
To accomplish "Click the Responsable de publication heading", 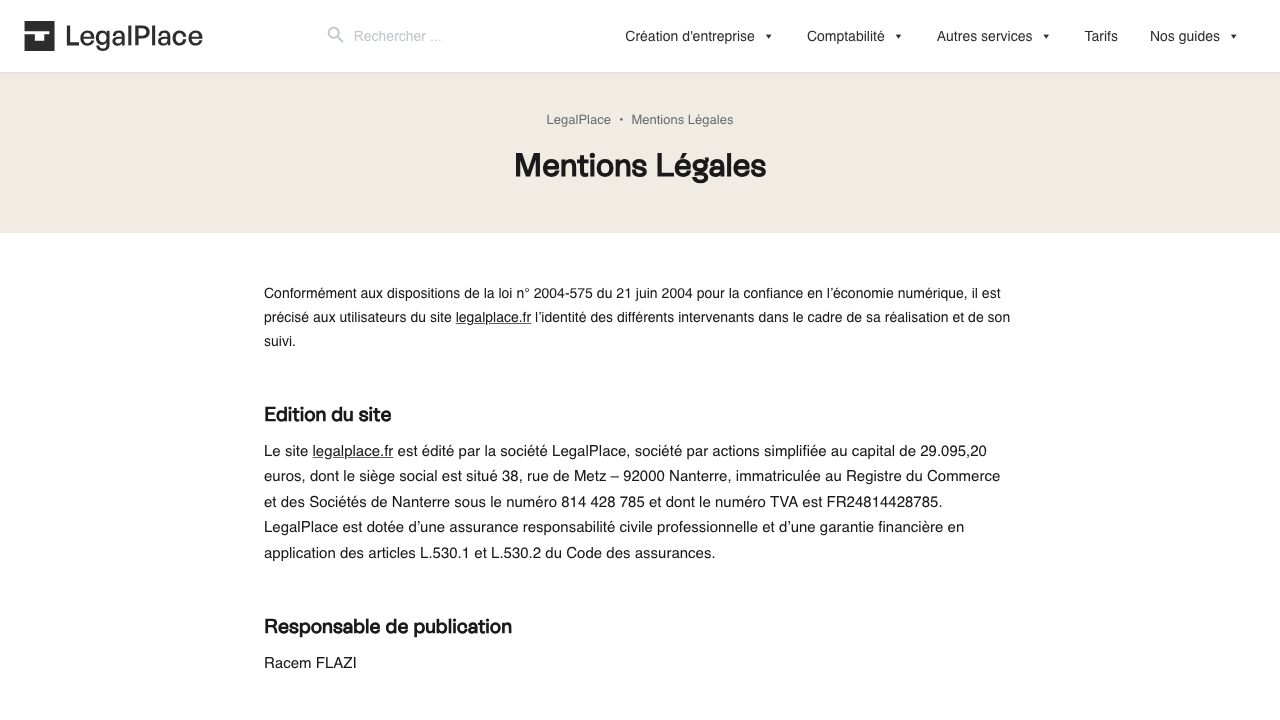I will tap(388, 626).
